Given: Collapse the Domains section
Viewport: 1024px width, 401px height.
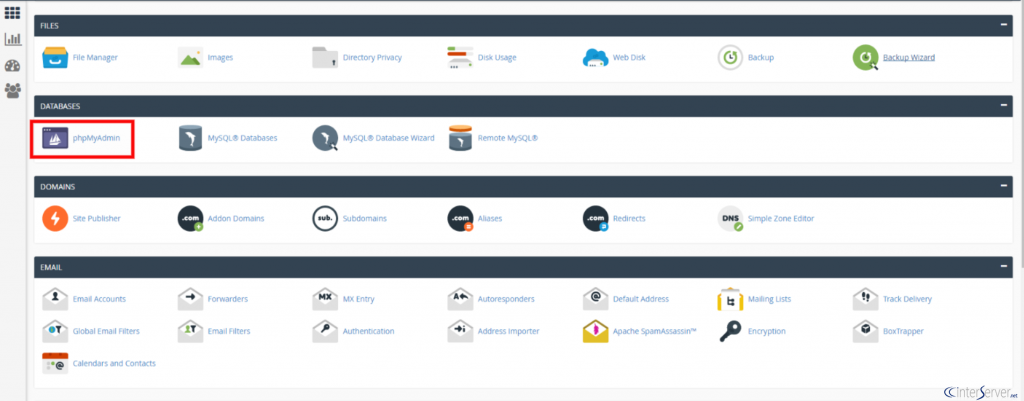Looking at the screenshot, I should pyautogui.click(x=1003, y=186).
